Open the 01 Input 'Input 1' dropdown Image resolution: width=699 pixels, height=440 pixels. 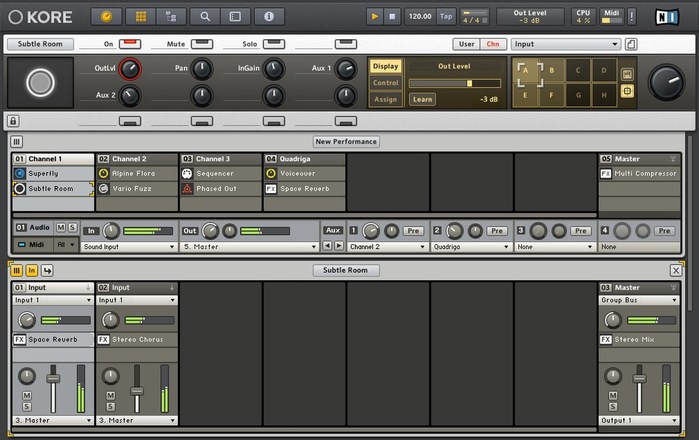[53, 300]
